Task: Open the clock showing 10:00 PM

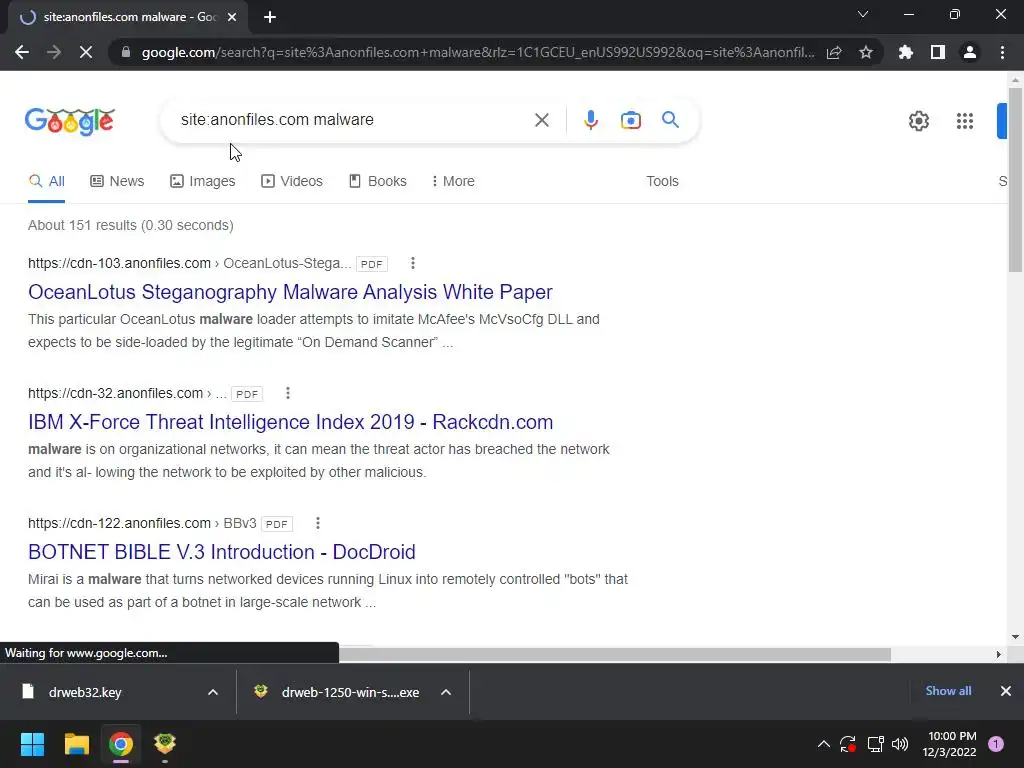Action: click(x=949, y=744)
